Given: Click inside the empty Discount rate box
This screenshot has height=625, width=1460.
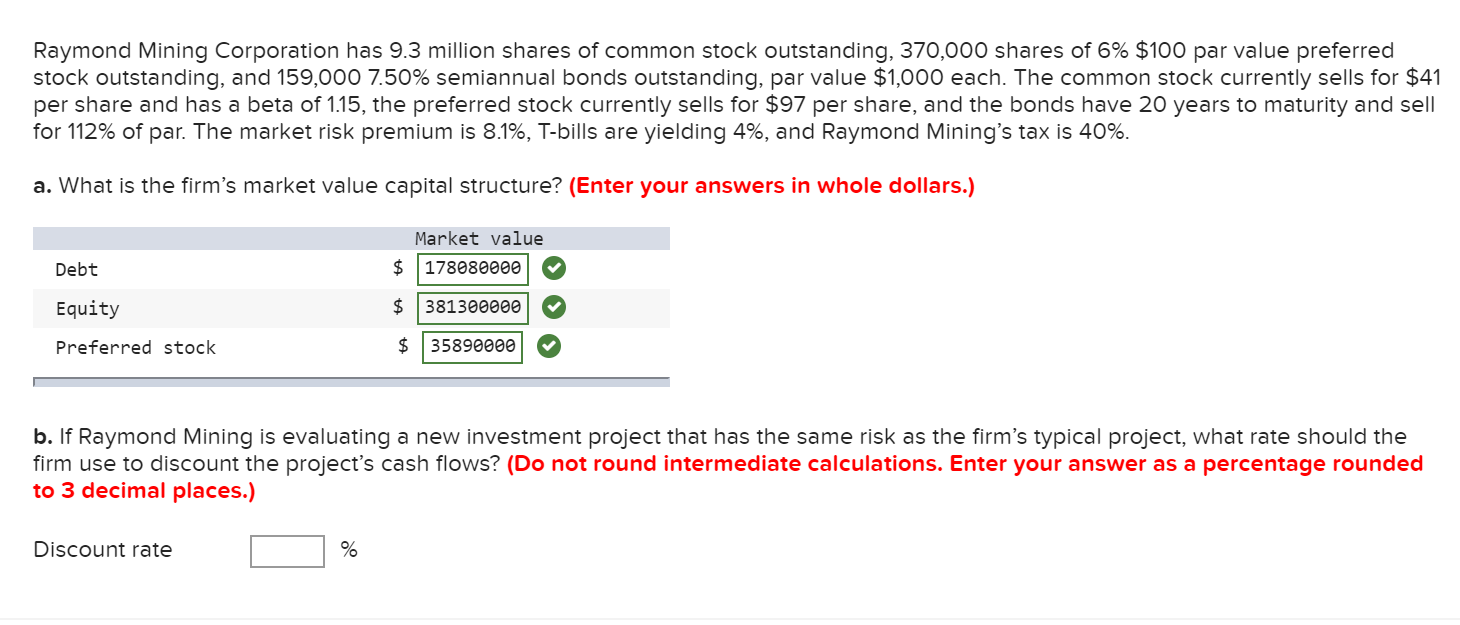Looking at the screenshot, I should [286, 550].
